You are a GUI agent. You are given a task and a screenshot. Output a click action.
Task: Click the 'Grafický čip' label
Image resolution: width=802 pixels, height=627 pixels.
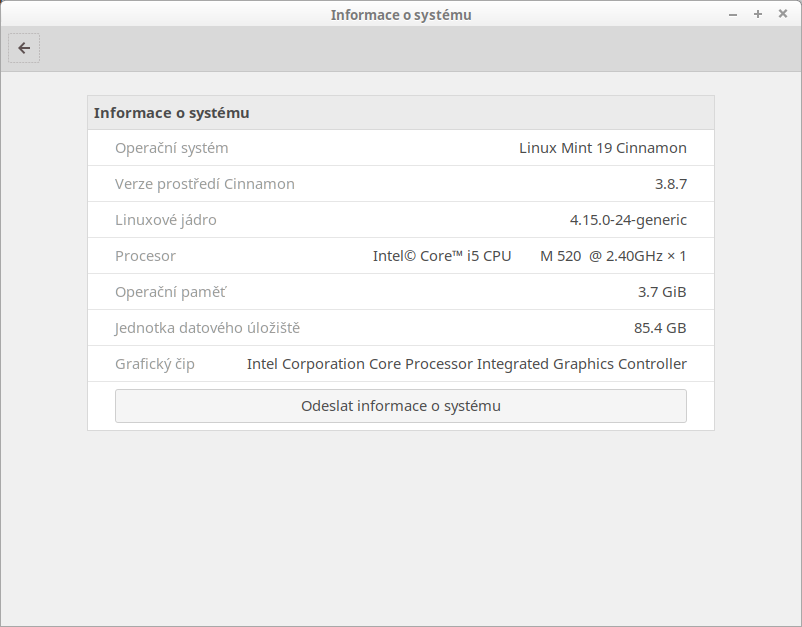(154, 364)
